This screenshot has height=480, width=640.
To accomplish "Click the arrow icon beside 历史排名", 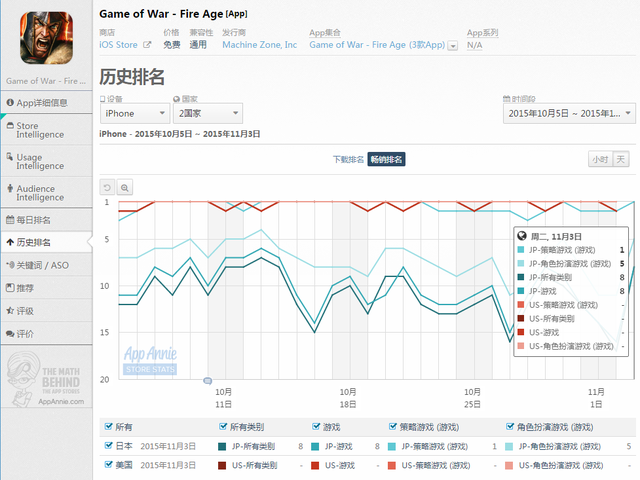I will point(10,242).
